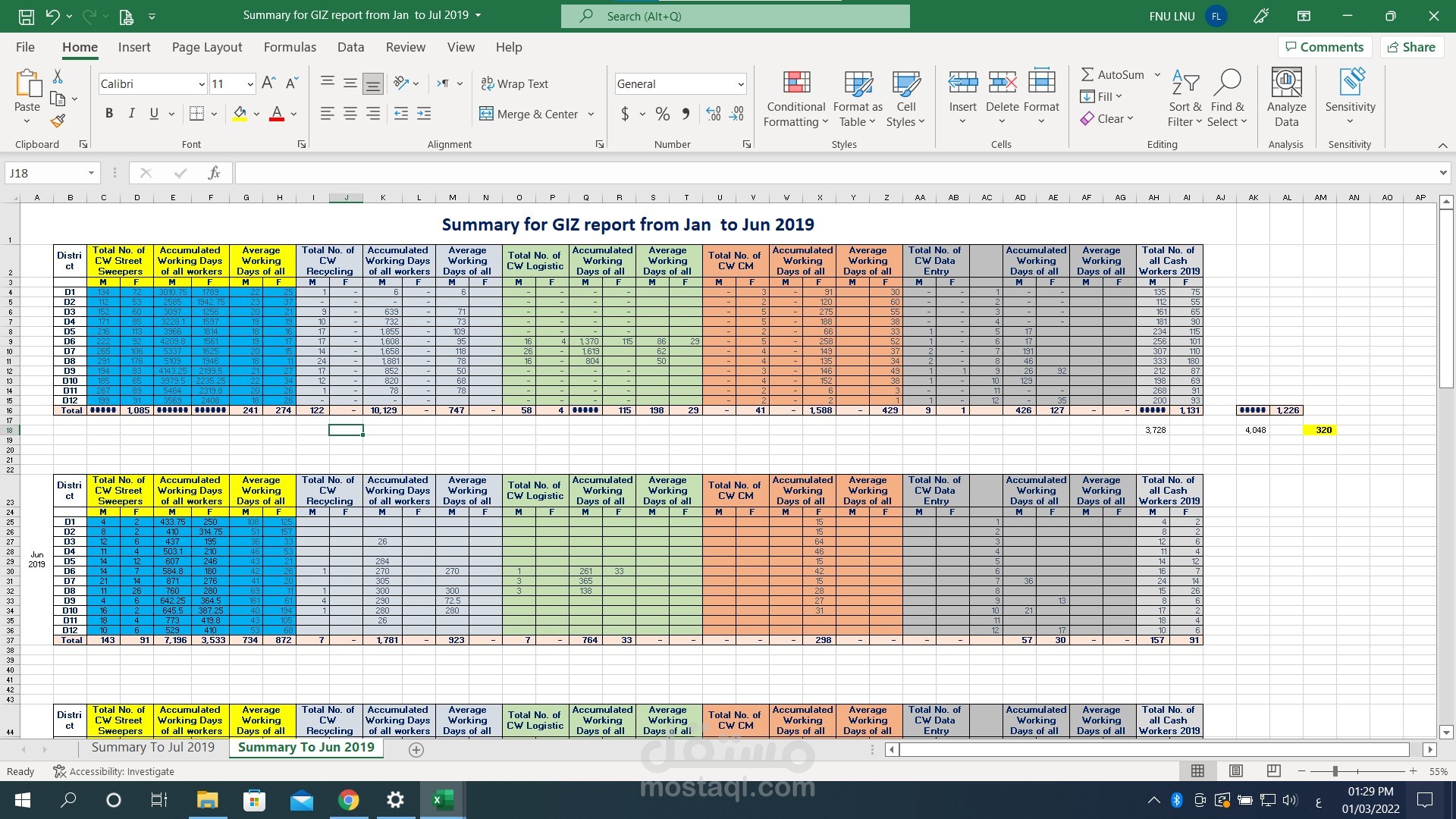This screenshot has width=1456, height=819.
Task: Expand the Calibri font name dropdown
Action: point(201,84)
